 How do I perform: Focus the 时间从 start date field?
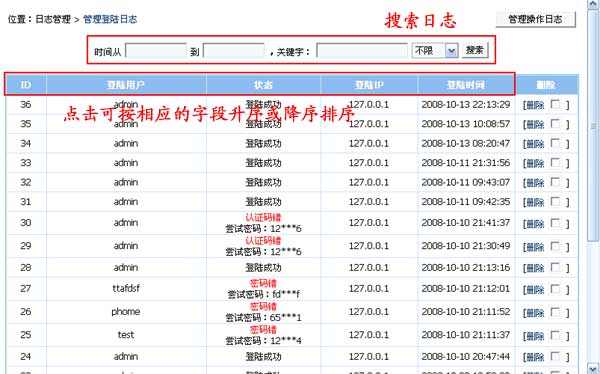156,51
